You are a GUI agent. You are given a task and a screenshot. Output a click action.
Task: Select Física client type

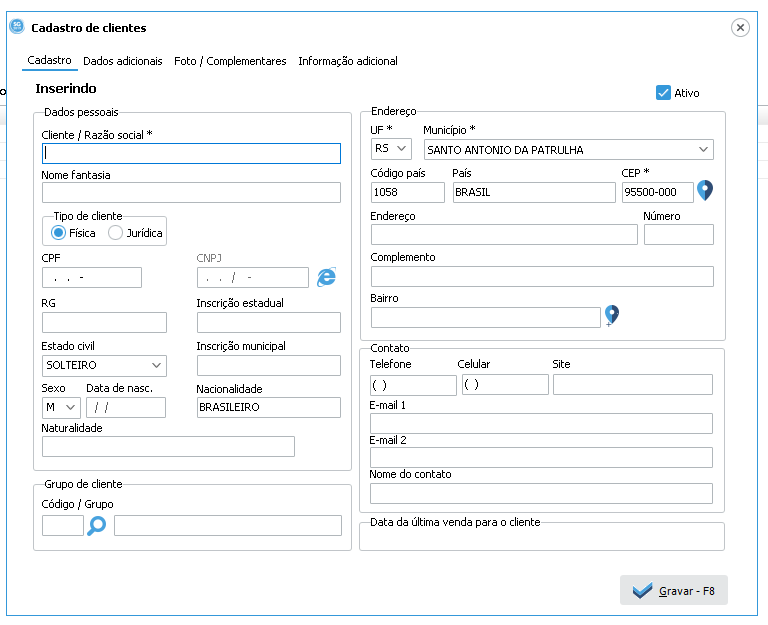pyautogui.click(x=59, y=233)
